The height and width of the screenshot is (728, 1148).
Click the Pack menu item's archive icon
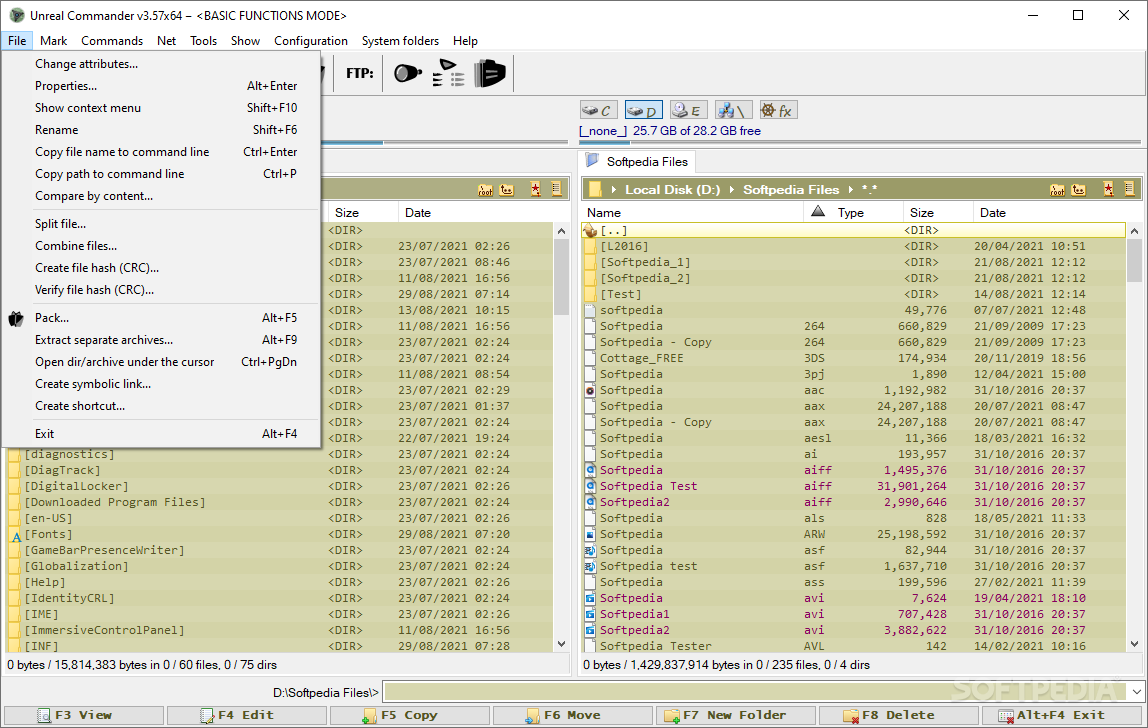16,319
